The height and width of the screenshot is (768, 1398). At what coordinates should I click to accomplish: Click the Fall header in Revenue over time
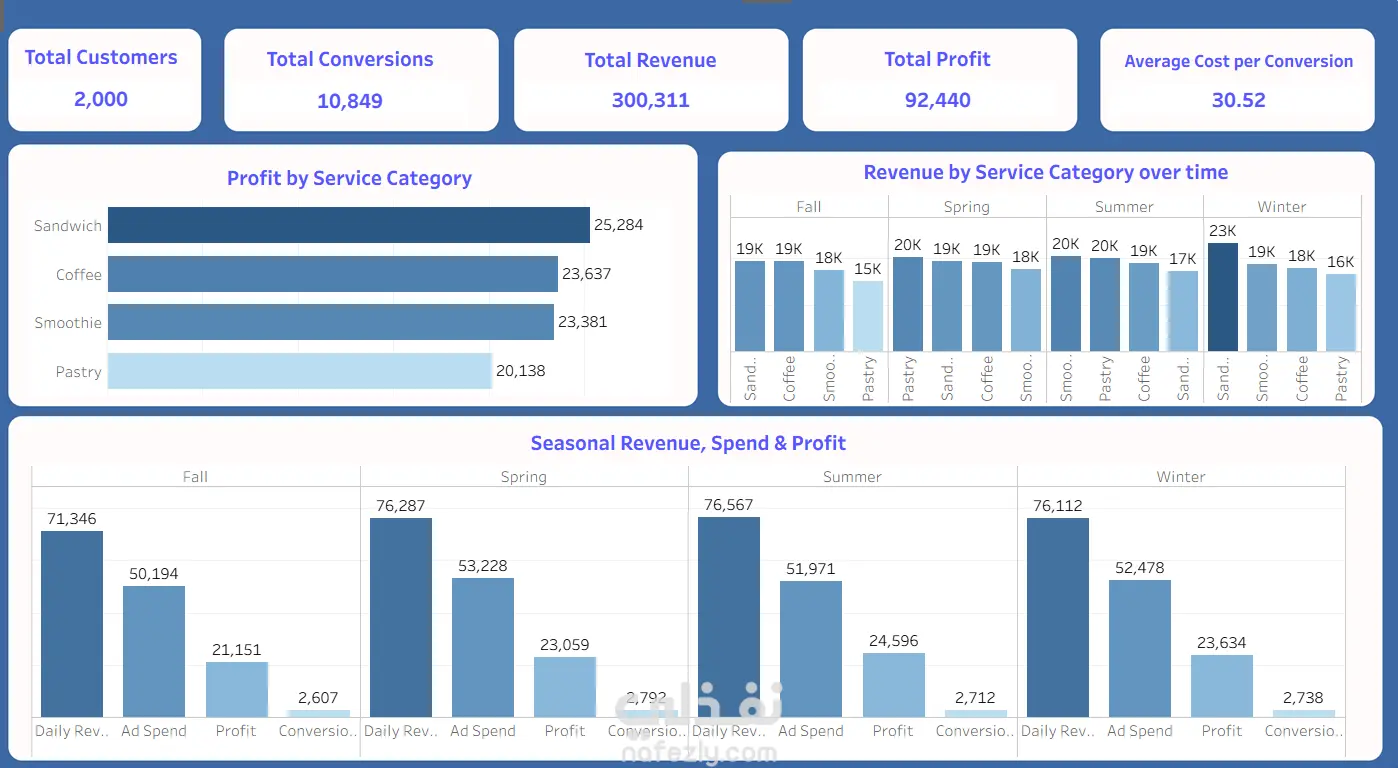809,207
